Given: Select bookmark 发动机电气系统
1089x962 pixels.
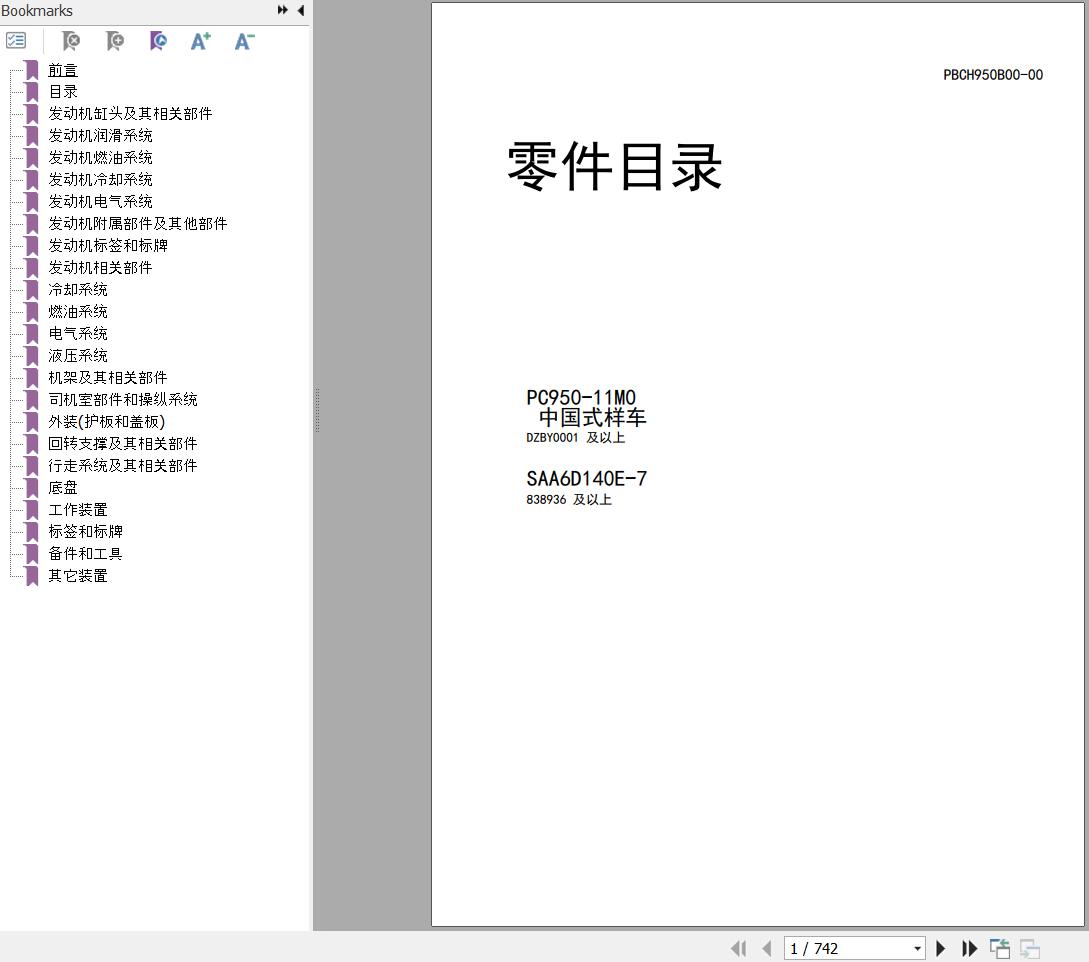Looking at the screenshot, I should (x=100, y=201).
